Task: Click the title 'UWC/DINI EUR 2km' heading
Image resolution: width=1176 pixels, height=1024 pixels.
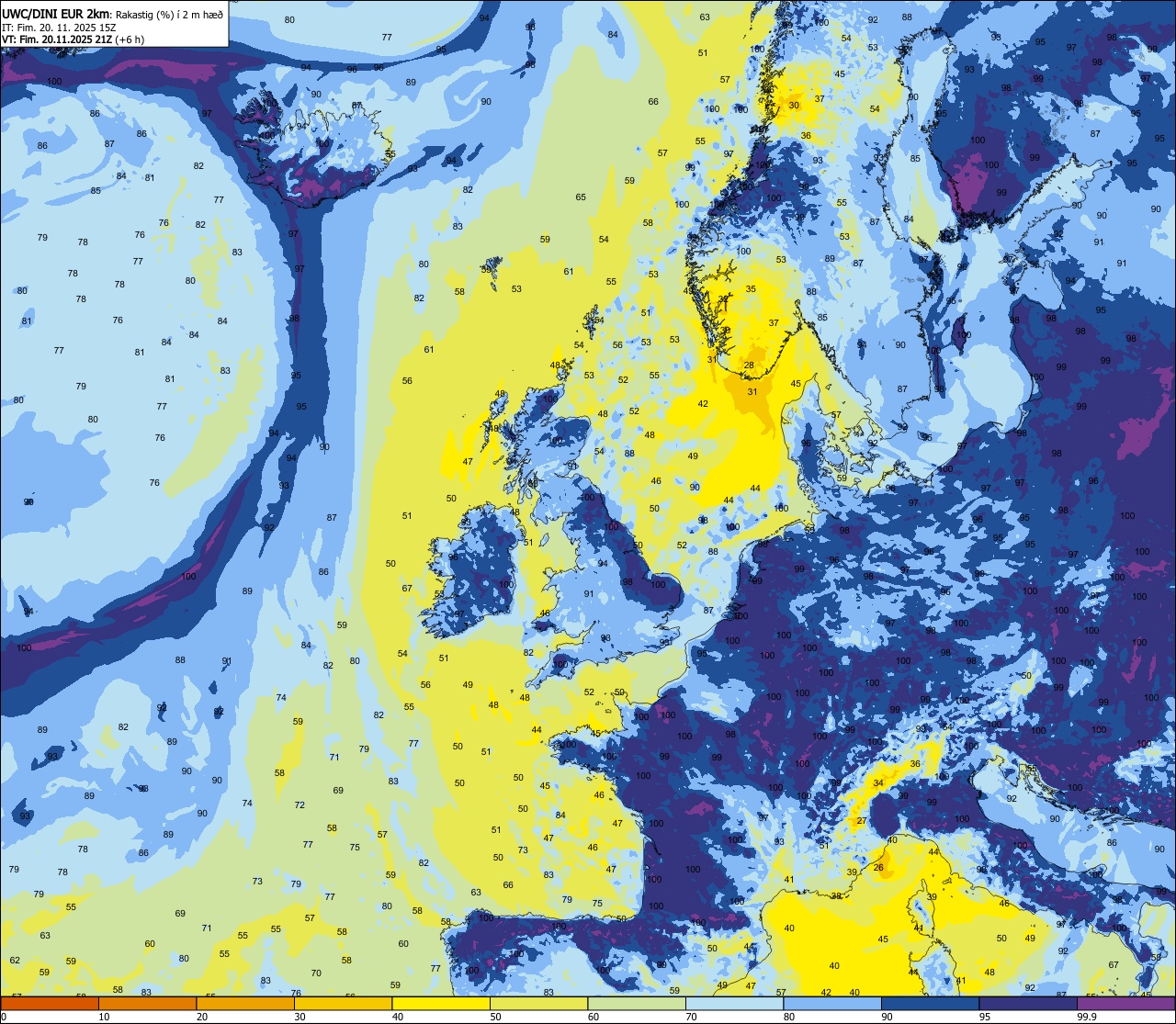Action: pyautogui.click(x=56, y=15)
